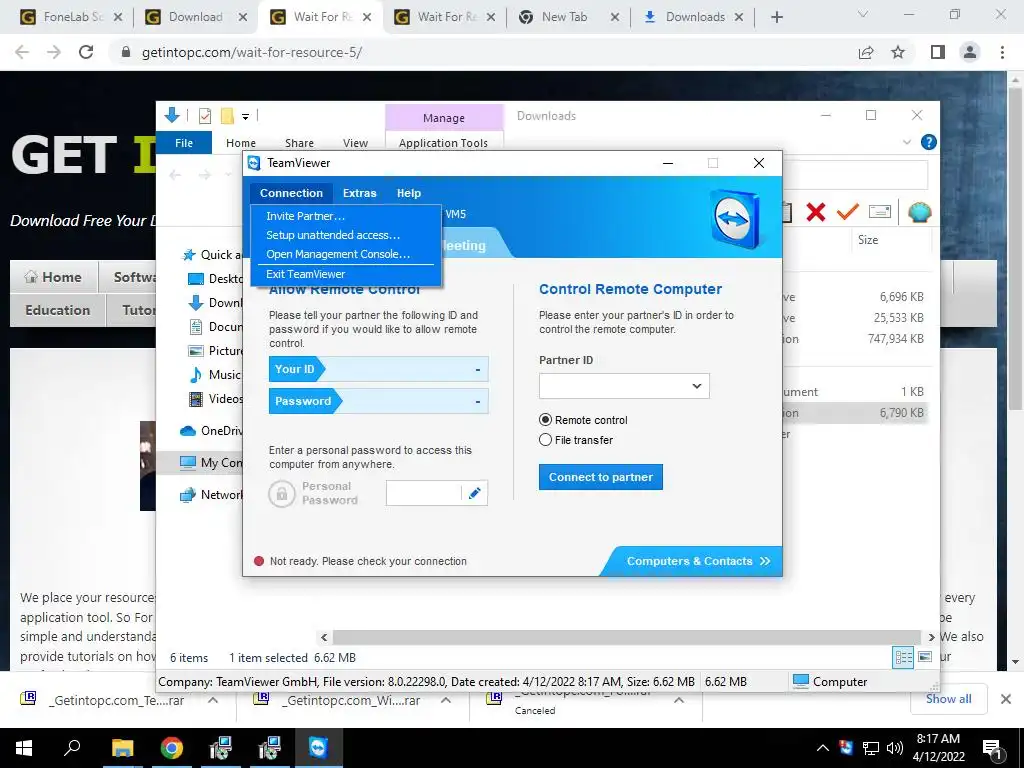Image resolution: width=1024 pixels, height=768 pixels.
Task: Click the Manage contextual tab in Explorer
Action: click(444, 118)
